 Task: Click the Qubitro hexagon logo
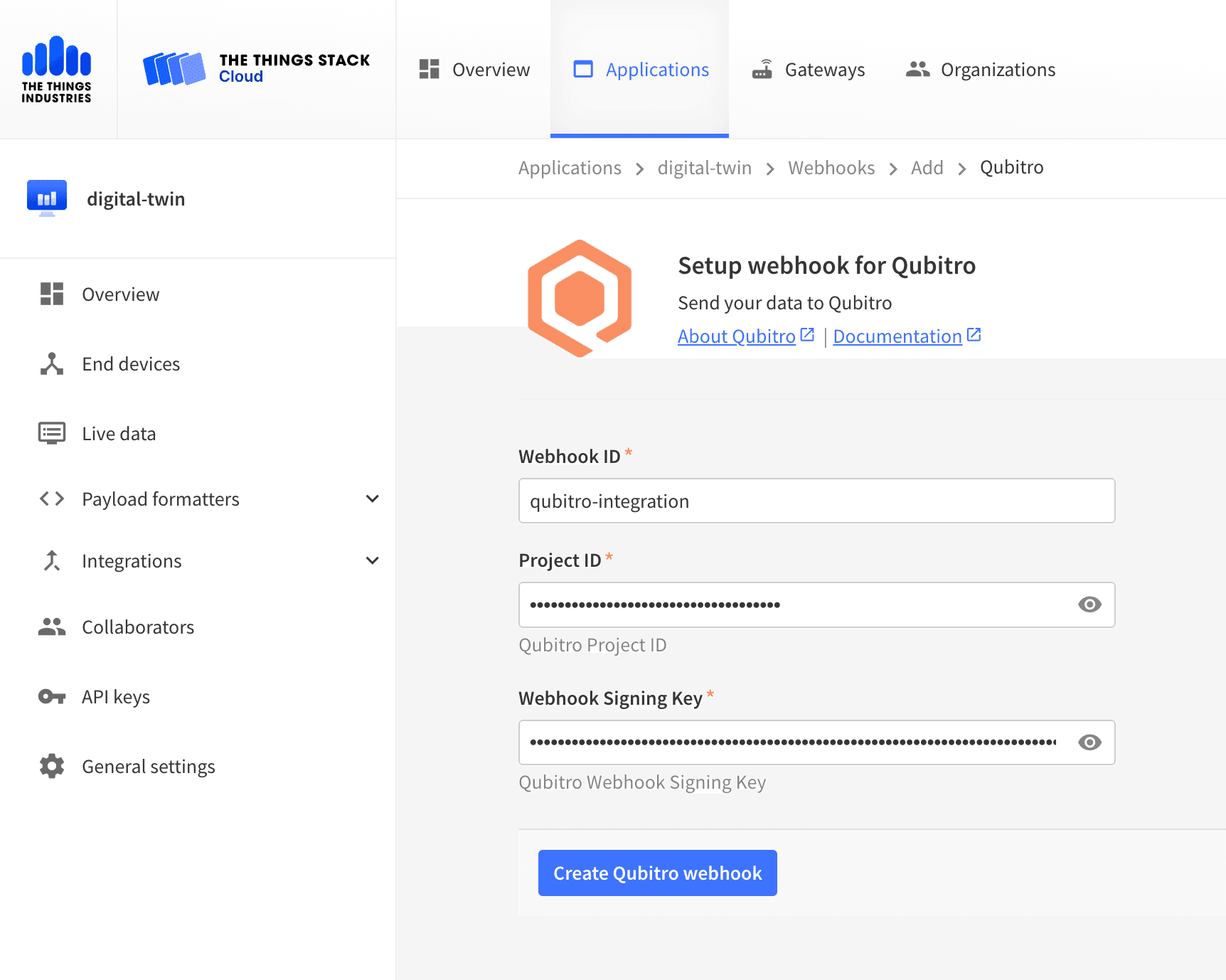pos(580,299)
